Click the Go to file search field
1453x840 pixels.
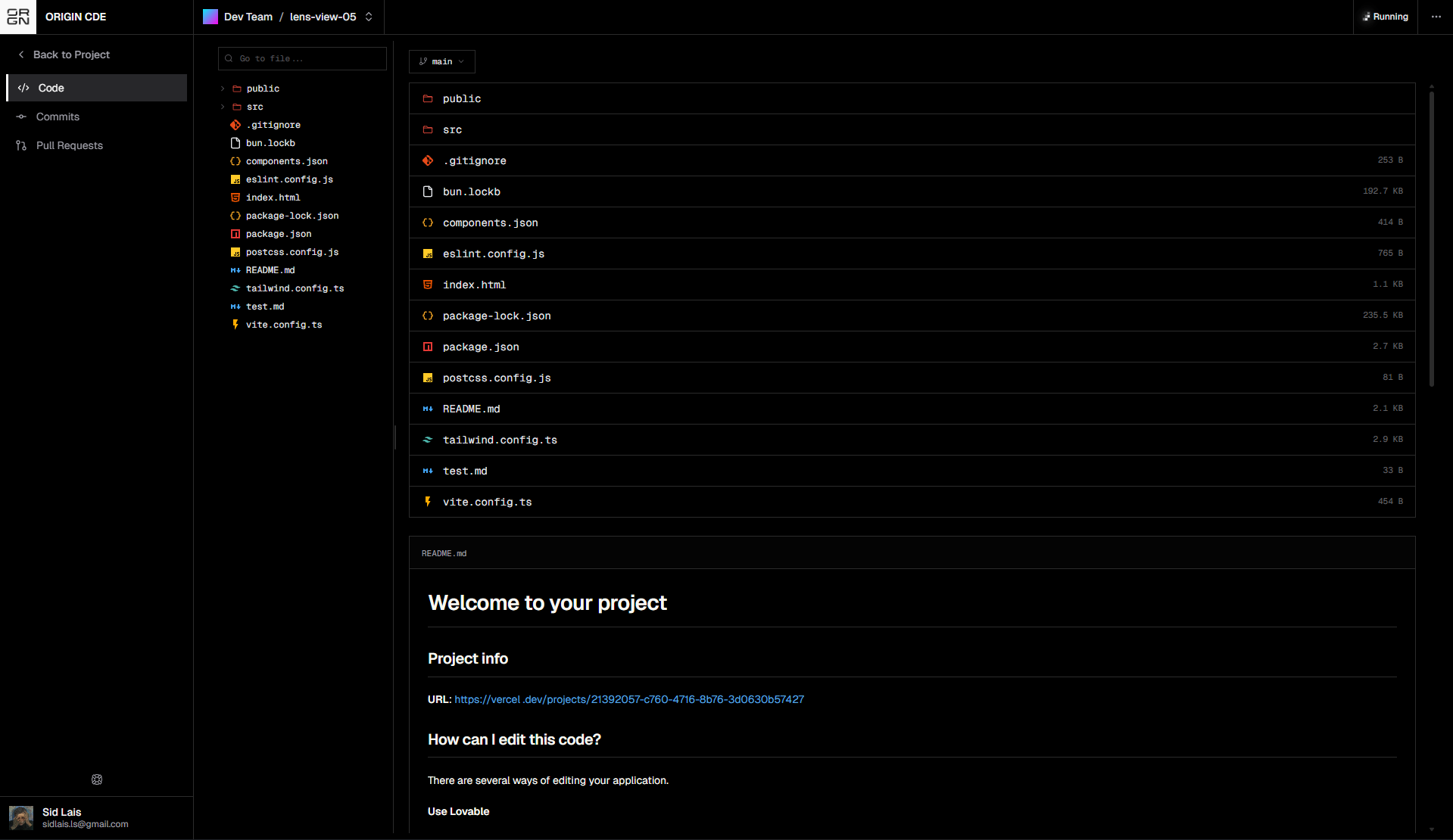pos(303,58)
